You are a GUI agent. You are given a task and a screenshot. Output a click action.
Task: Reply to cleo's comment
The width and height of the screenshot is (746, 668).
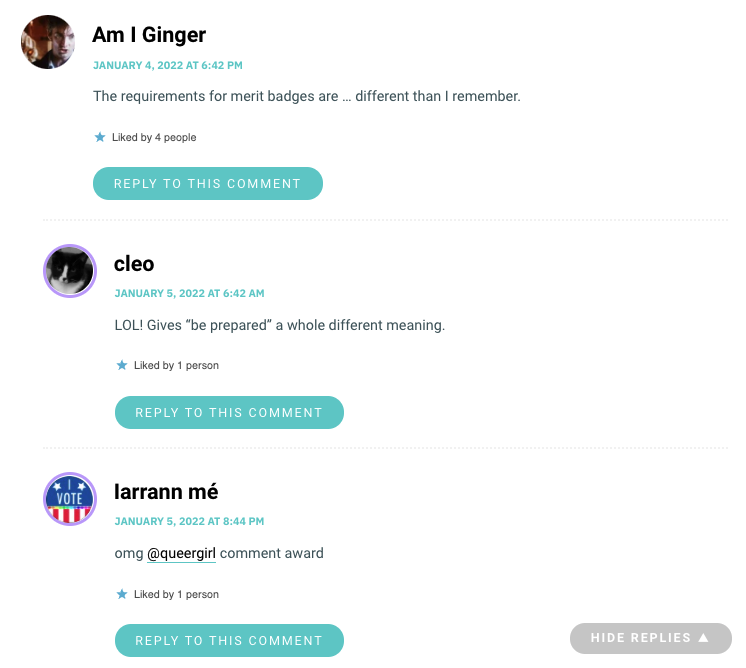pyautogui.click(x=229, y=413)
